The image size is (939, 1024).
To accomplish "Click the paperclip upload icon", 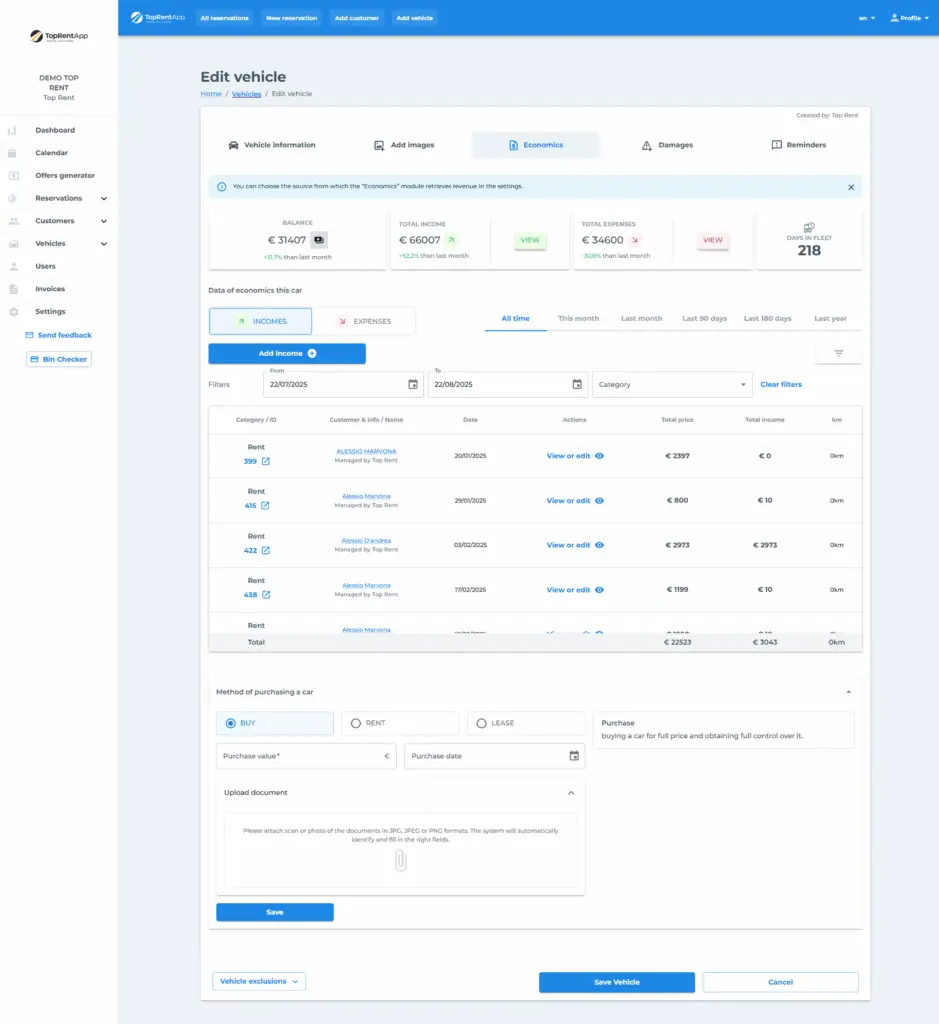I will (400, 860).
